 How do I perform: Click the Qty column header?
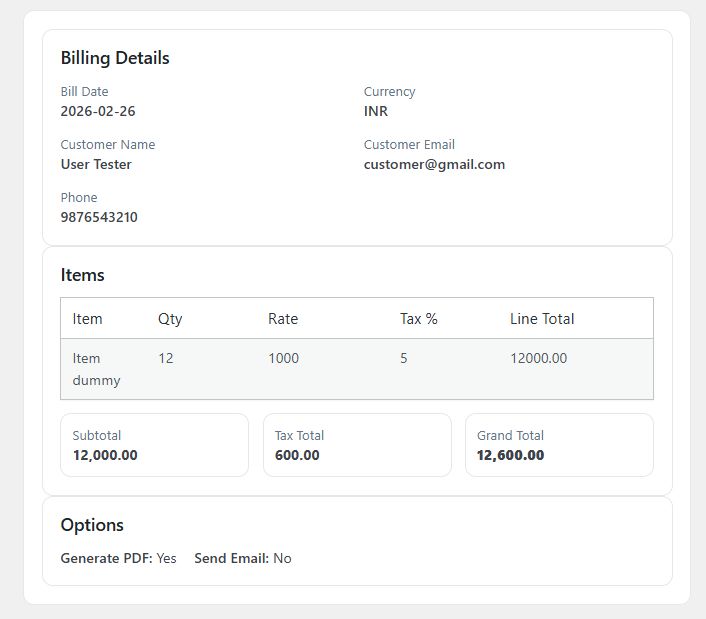(170, 319)
